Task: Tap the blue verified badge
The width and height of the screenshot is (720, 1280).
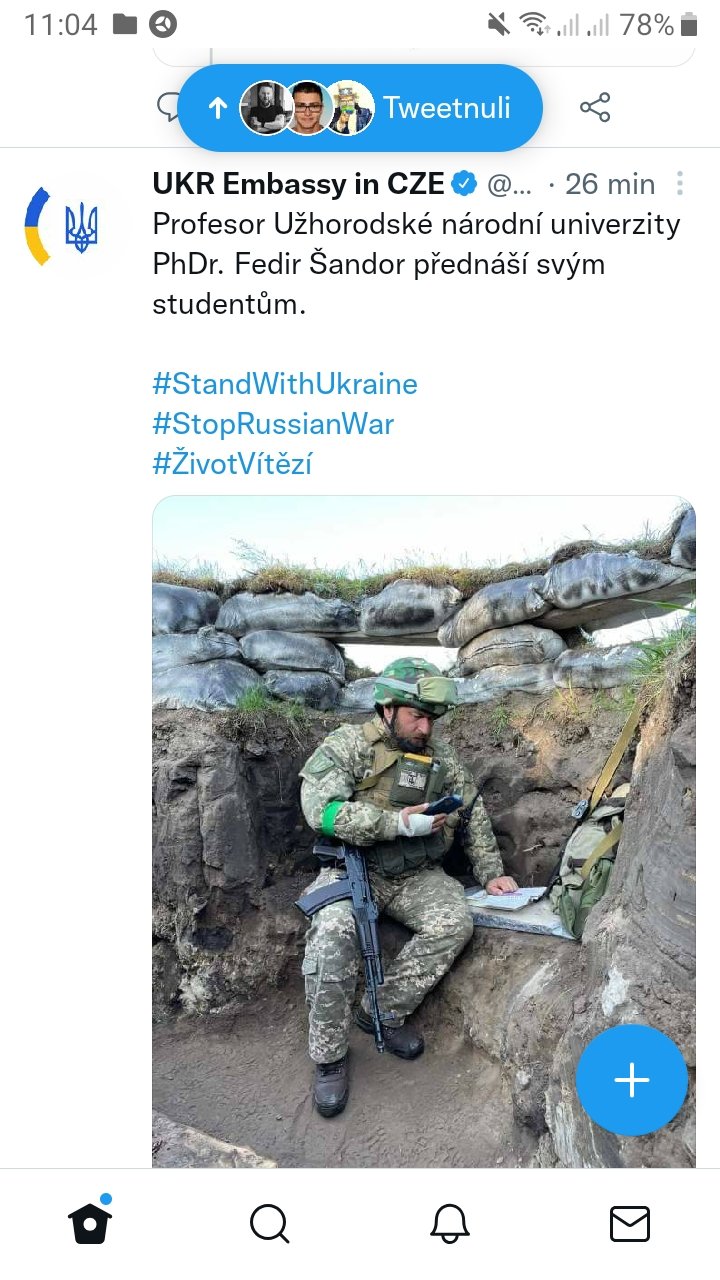Action: pyautogui.click(x=464, y=184)
